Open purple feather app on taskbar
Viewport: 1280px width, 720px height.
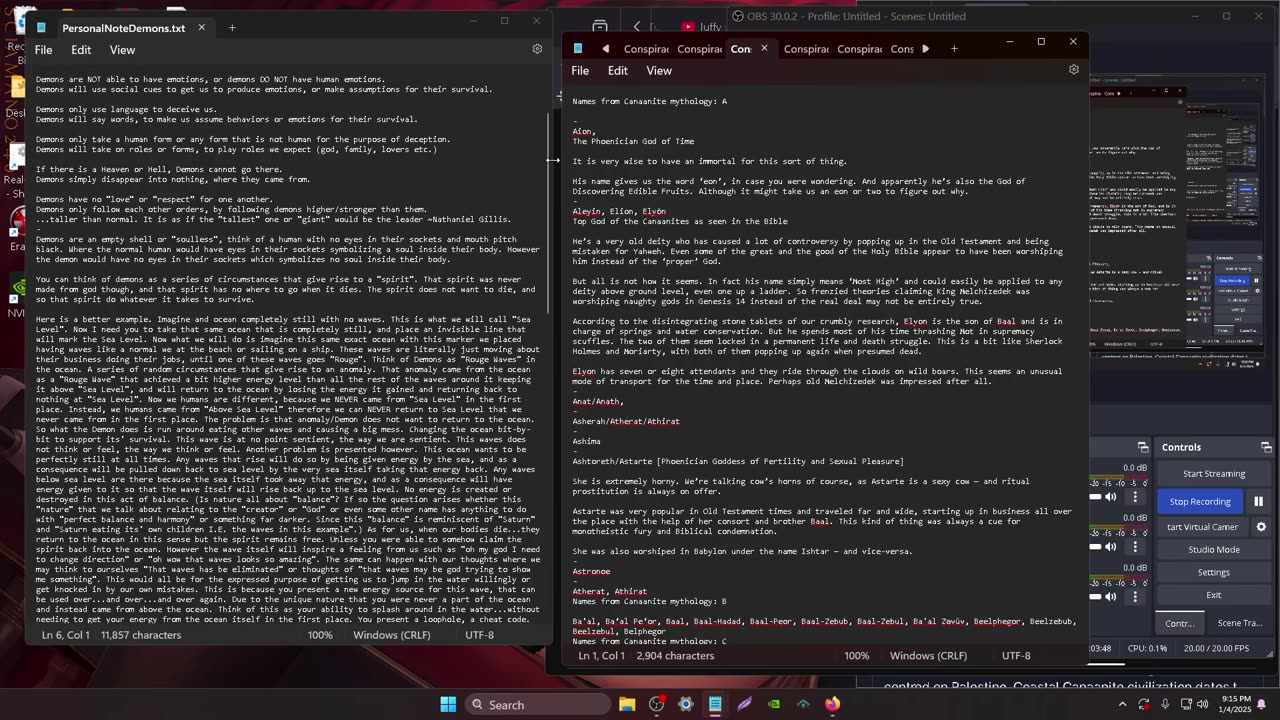744,704
